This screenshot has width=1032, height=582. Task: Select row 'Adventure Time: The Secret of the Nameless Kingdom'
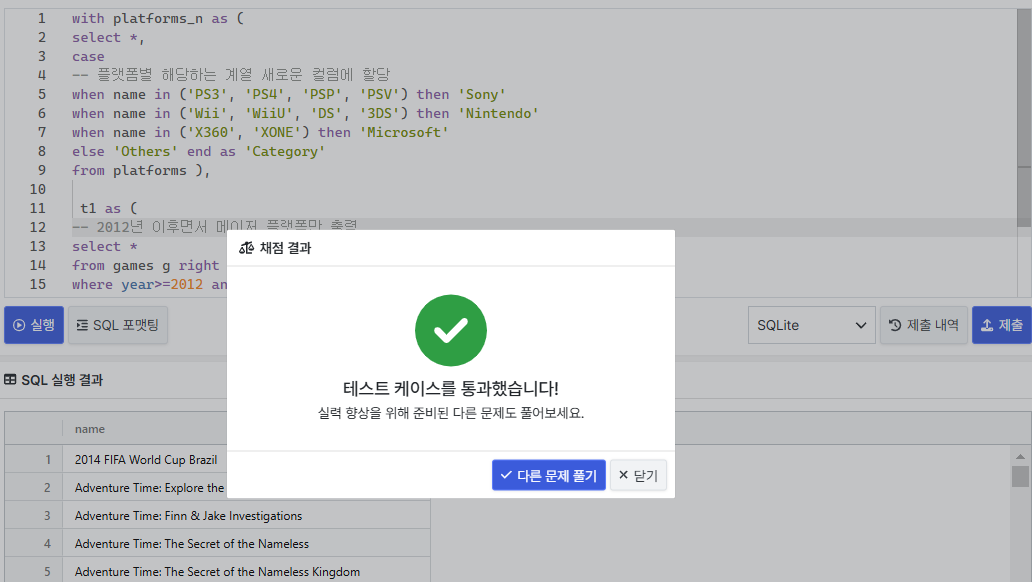[217, 571]
